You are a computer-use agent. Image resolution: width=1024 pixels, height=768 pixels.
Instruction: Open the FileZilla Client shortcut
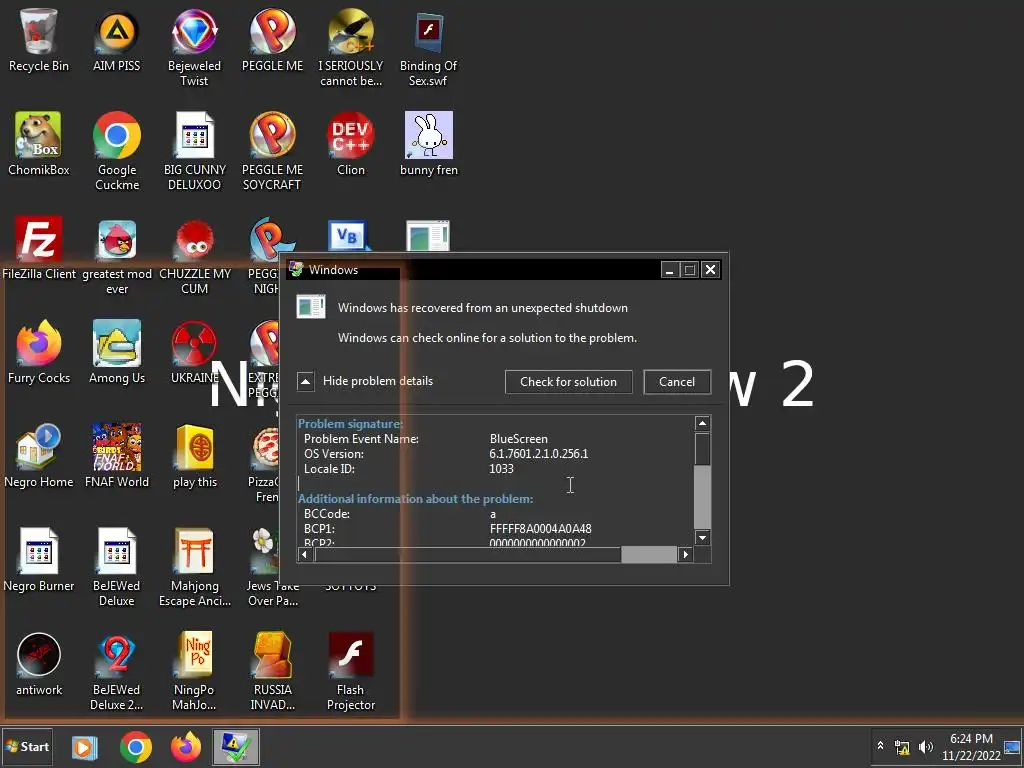click(x=39, y=248)
